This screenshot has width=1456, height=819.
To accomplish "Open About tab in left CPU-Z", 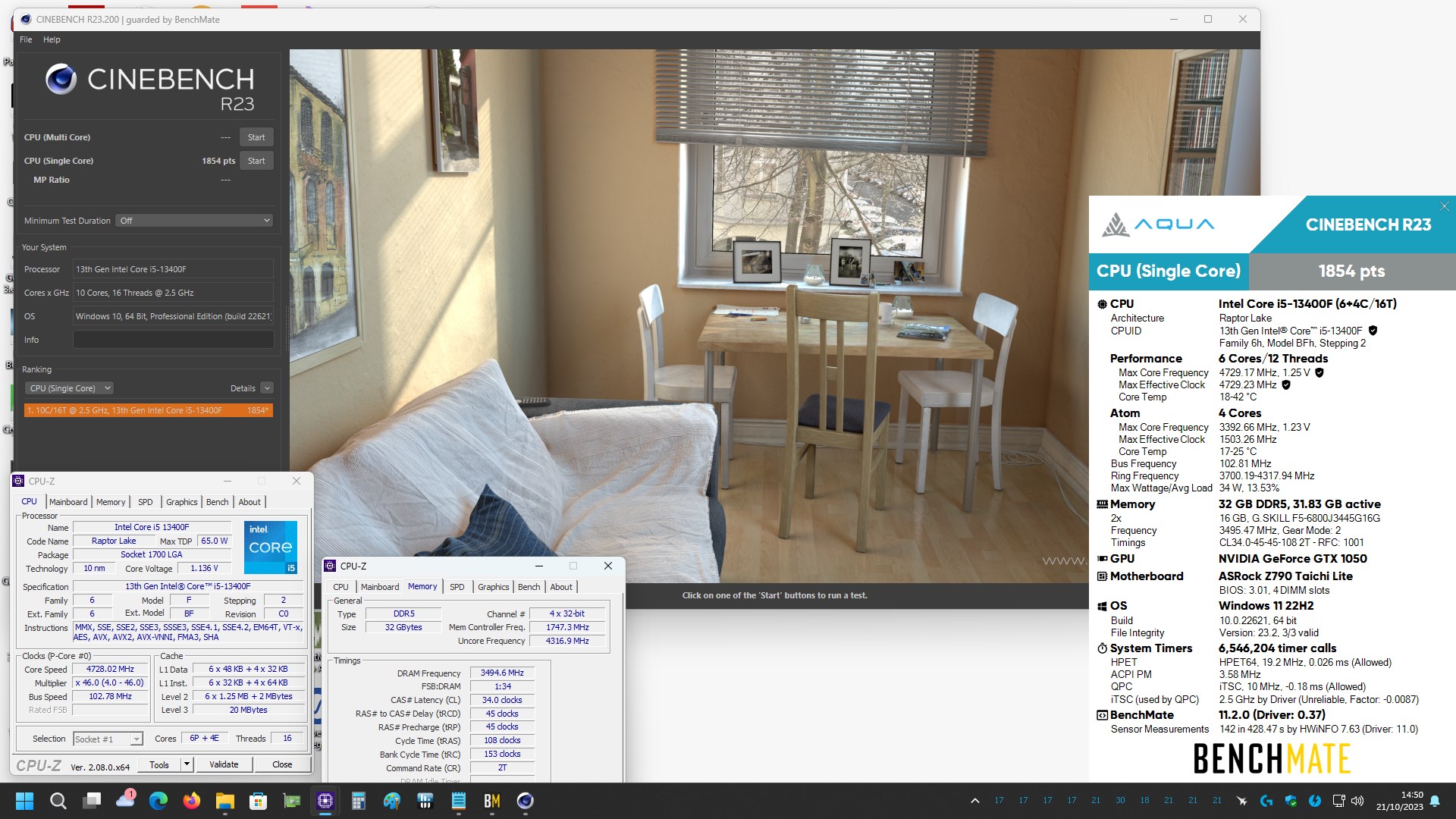I will point(249,502).
